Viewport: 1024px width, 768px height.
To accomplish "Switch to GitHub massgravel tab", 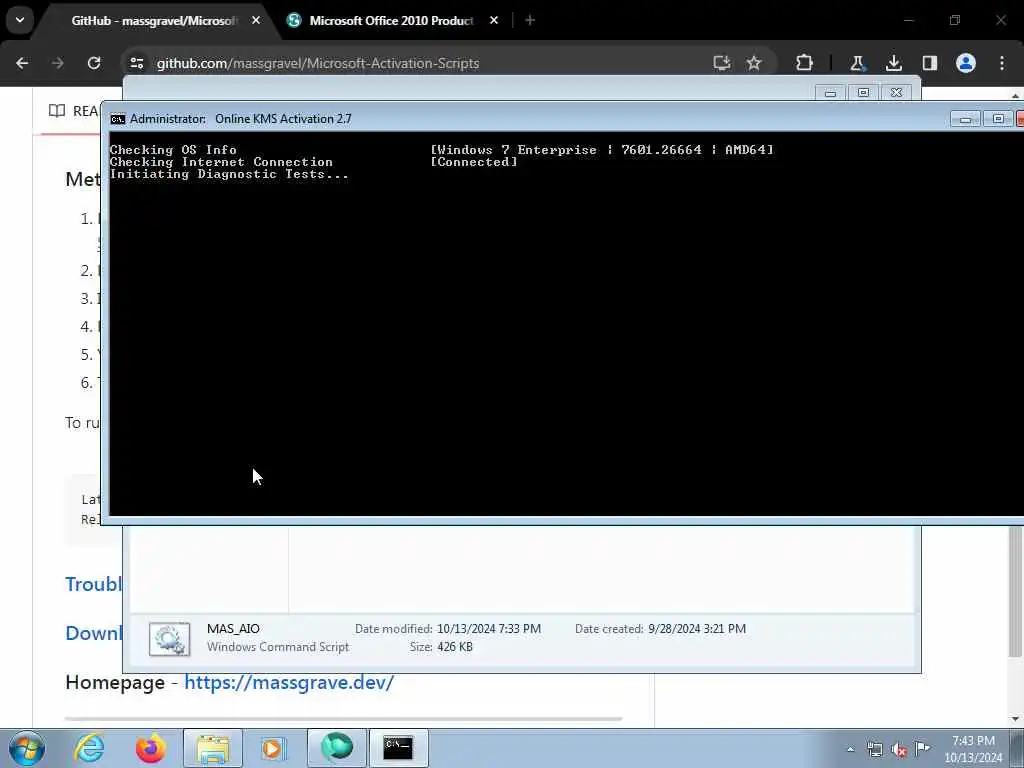I will click(155, 21).
